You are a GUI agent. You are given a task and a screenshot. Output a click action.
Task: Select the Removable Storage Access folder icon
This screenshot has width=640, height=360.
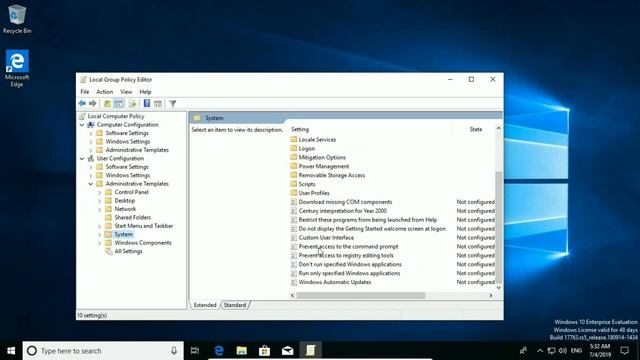(x=293, y=175)
